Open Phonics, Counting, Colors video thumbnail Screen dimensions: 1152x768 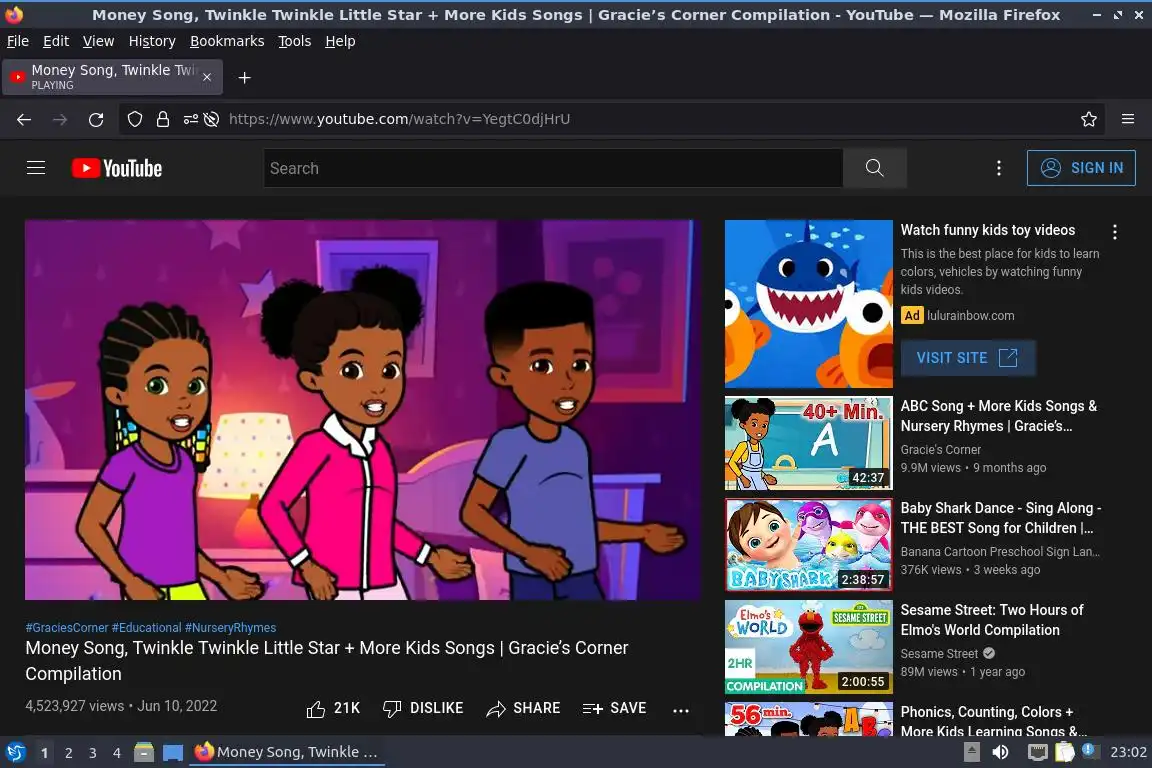click(x=808, y=719)
